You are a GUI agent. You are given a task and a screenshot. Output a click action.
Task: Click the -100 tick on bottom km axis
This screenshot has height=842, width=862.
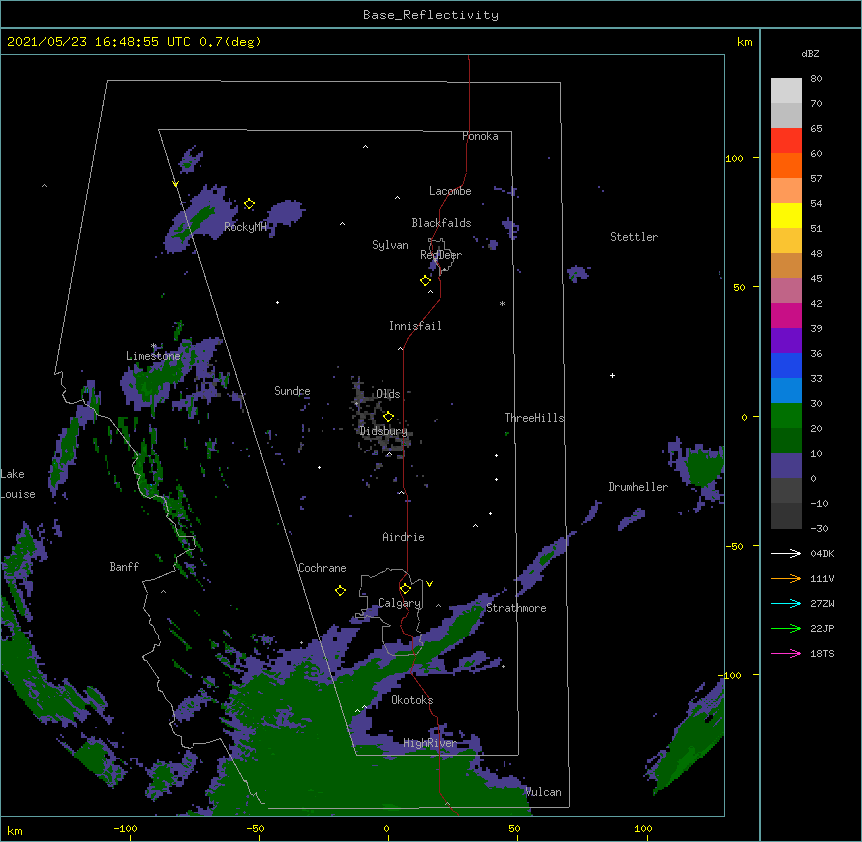125,828
